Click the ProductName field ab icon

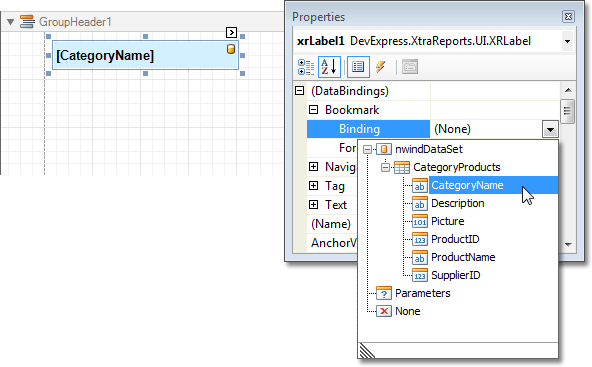pyautogui.click(x=419, y=258)
